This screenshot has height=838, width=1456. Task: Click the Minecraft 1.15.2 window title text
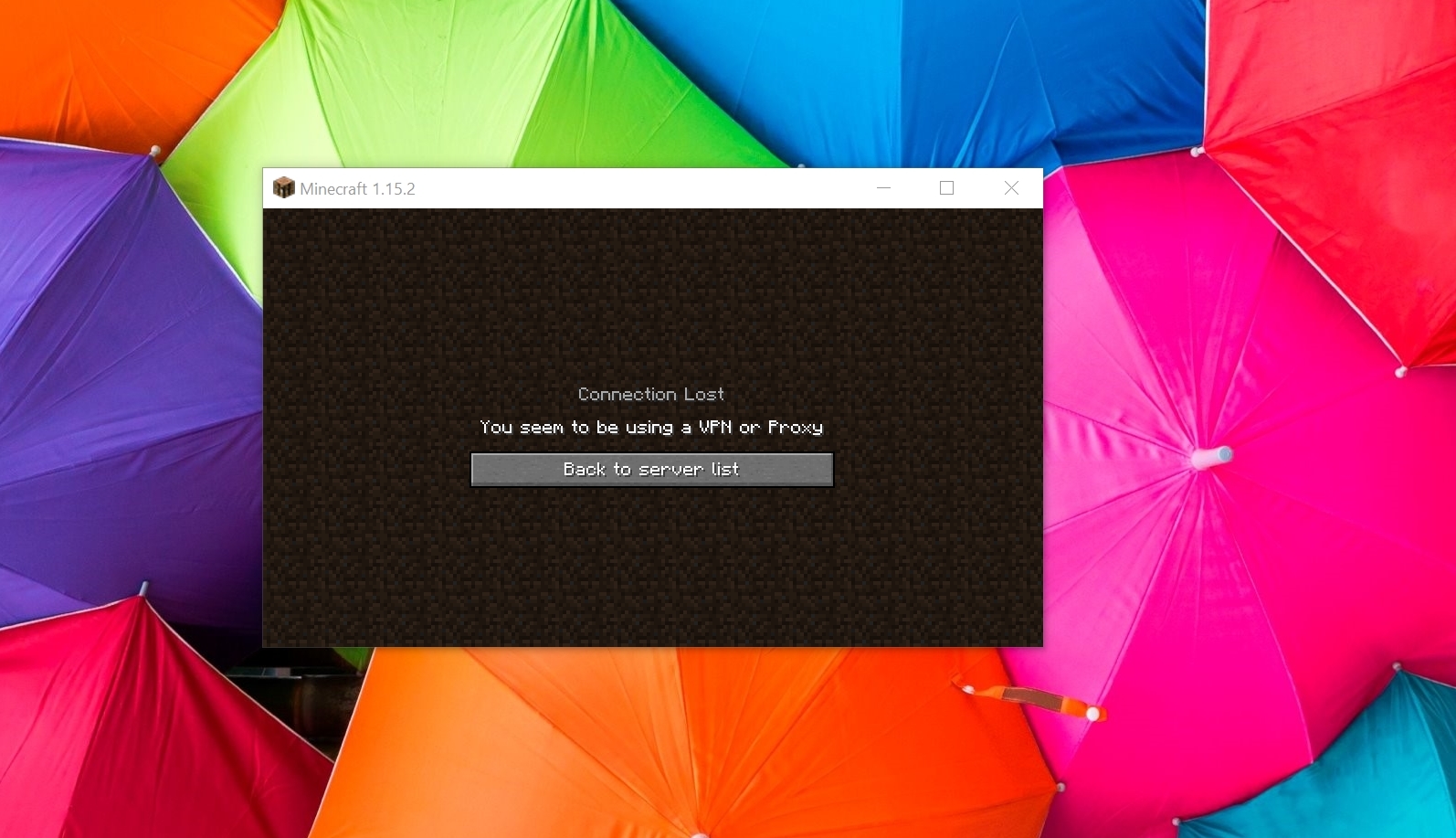357,189
